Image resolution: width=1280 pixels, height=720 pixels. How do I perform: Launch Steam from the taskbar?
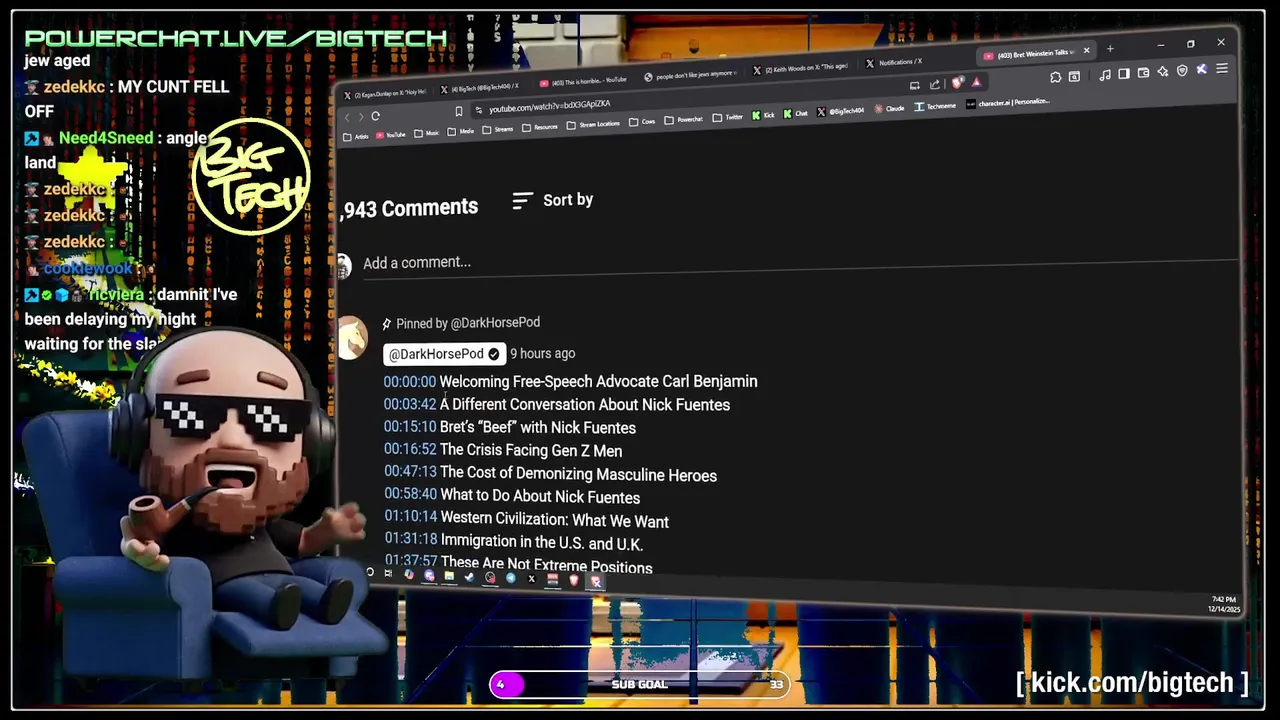[469, 577]
